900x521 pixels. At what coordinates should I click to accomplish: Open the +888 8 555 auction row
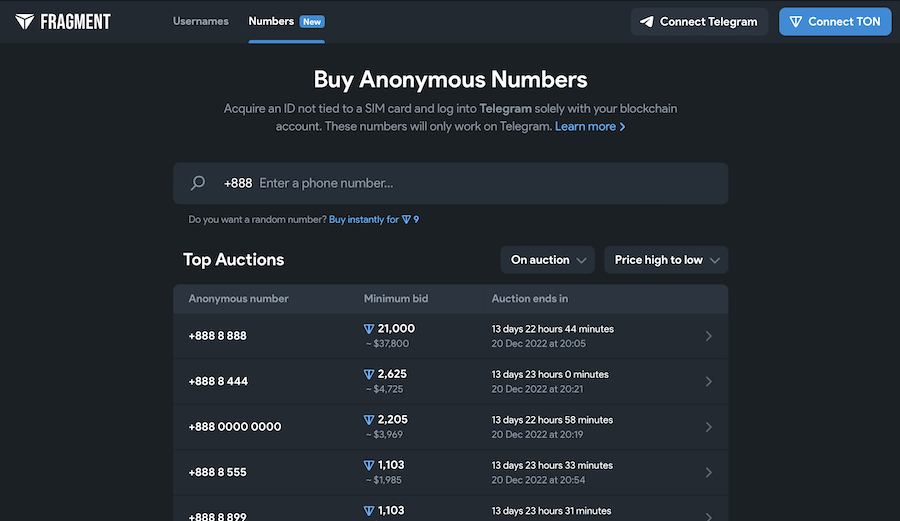pos(451,472)
